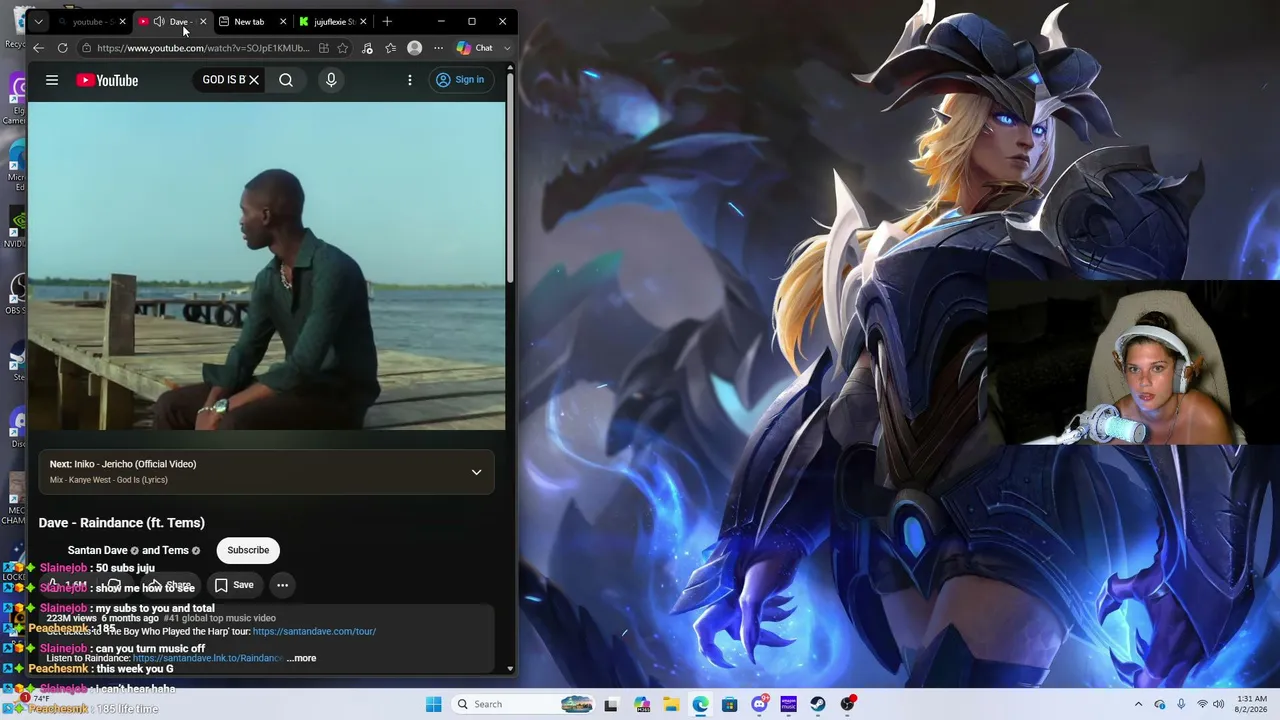Image resolution: width=1280 pixels, height=720 pixels.
Task: View site information padlock icon
Action: coord(87,48)
